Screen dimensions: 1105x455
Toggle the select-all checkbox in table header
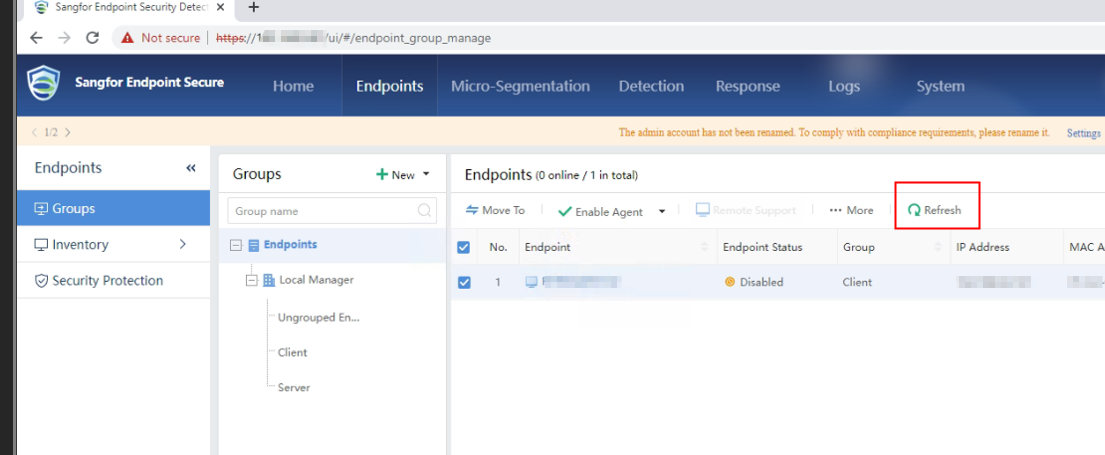click(x=464, y=247)
